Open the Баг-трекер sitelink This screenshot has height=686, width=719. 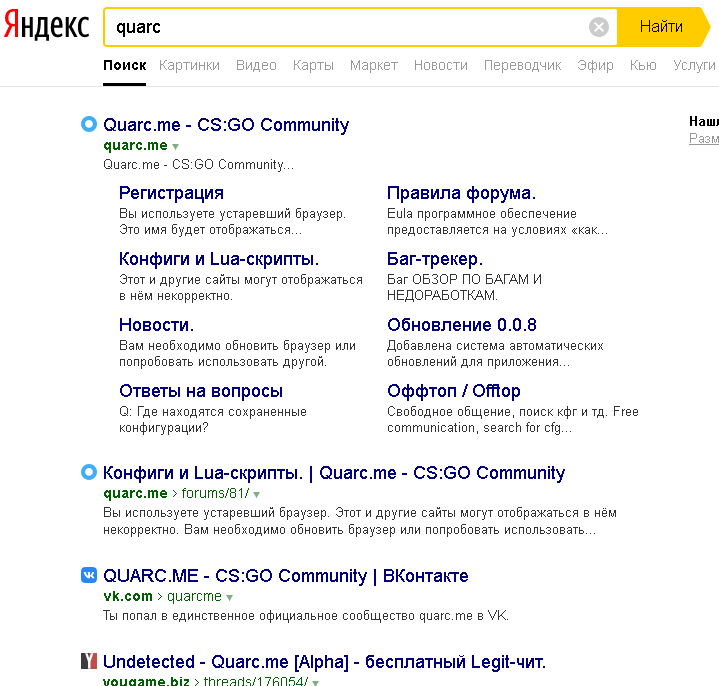[435, 259]
